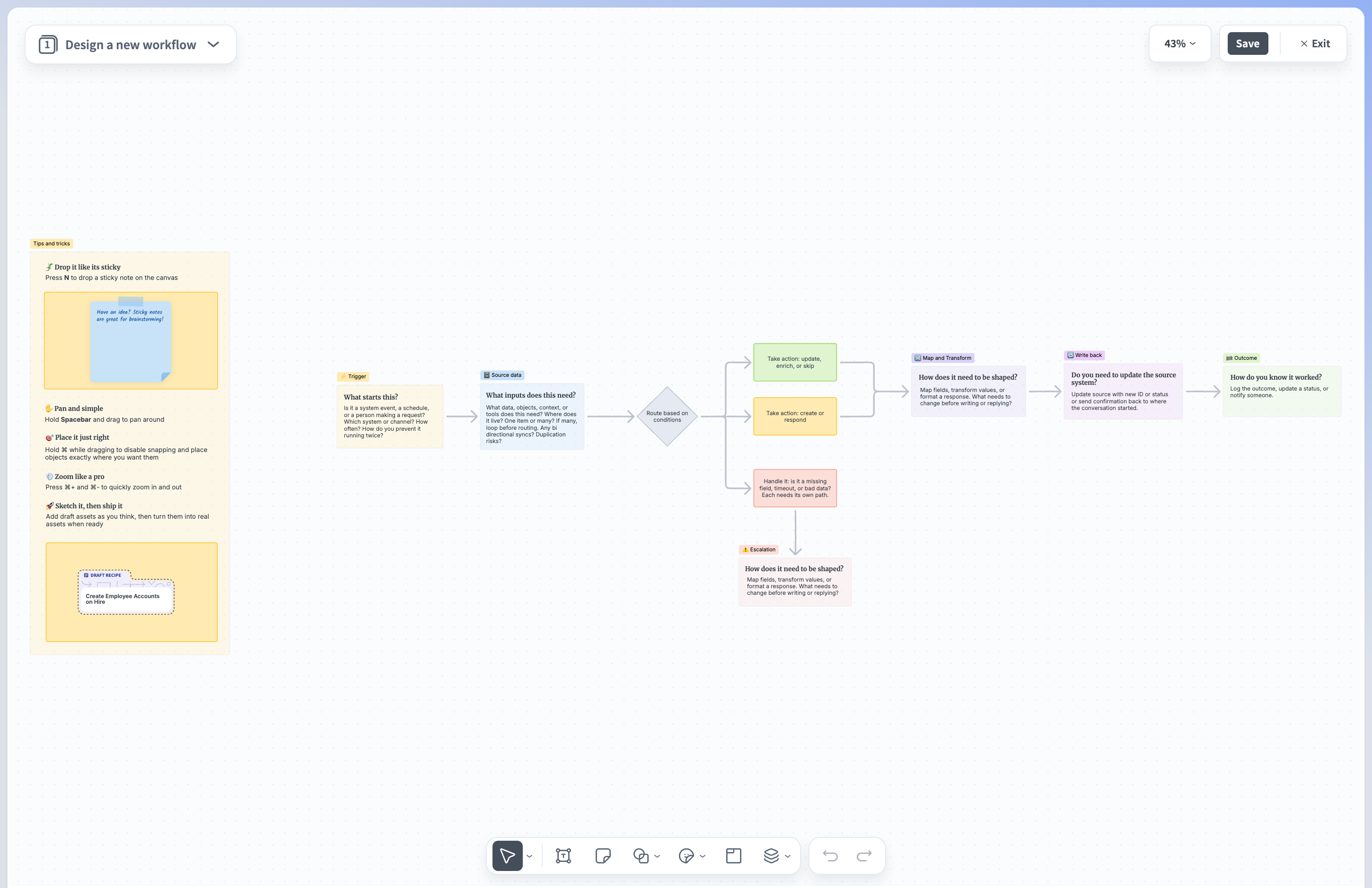Click the 'Pan and simple' heading

pyautogui.click(x=74, y=408)
